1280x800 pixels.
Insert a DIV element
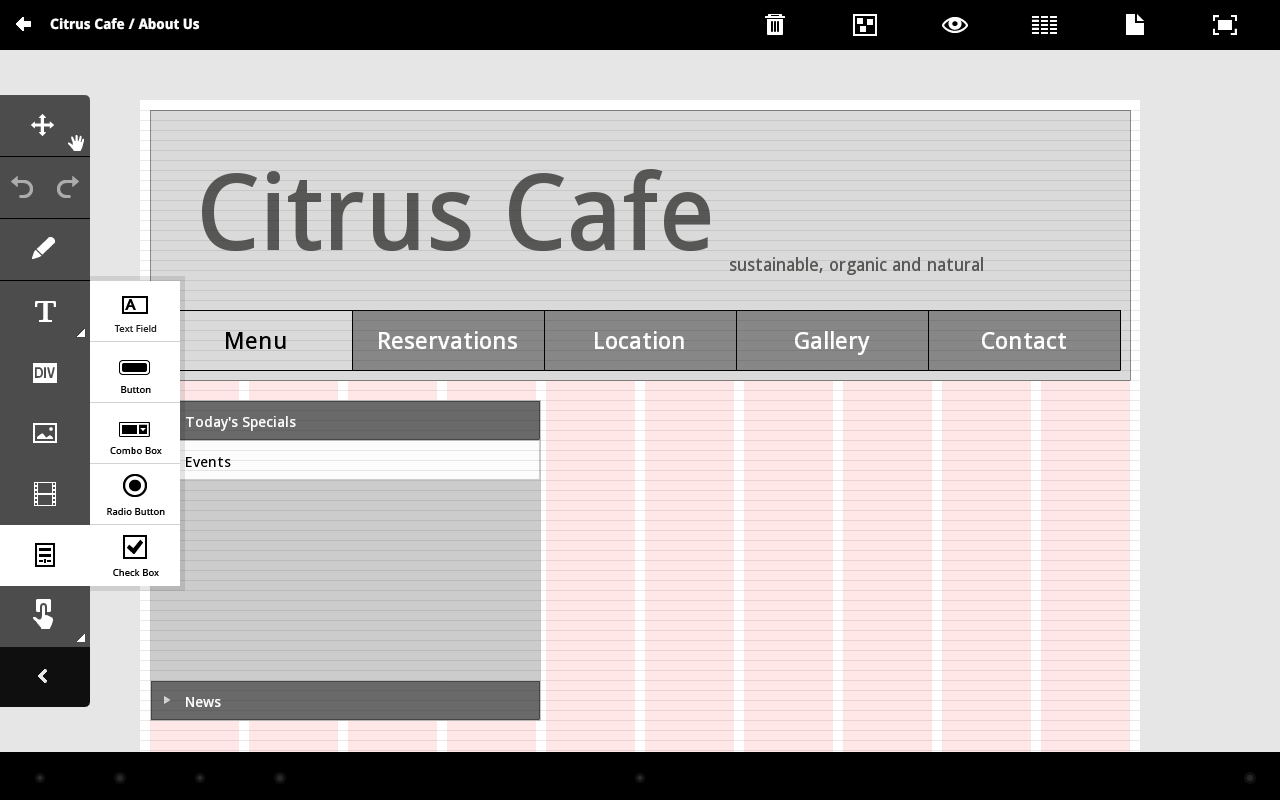(44, 372)
